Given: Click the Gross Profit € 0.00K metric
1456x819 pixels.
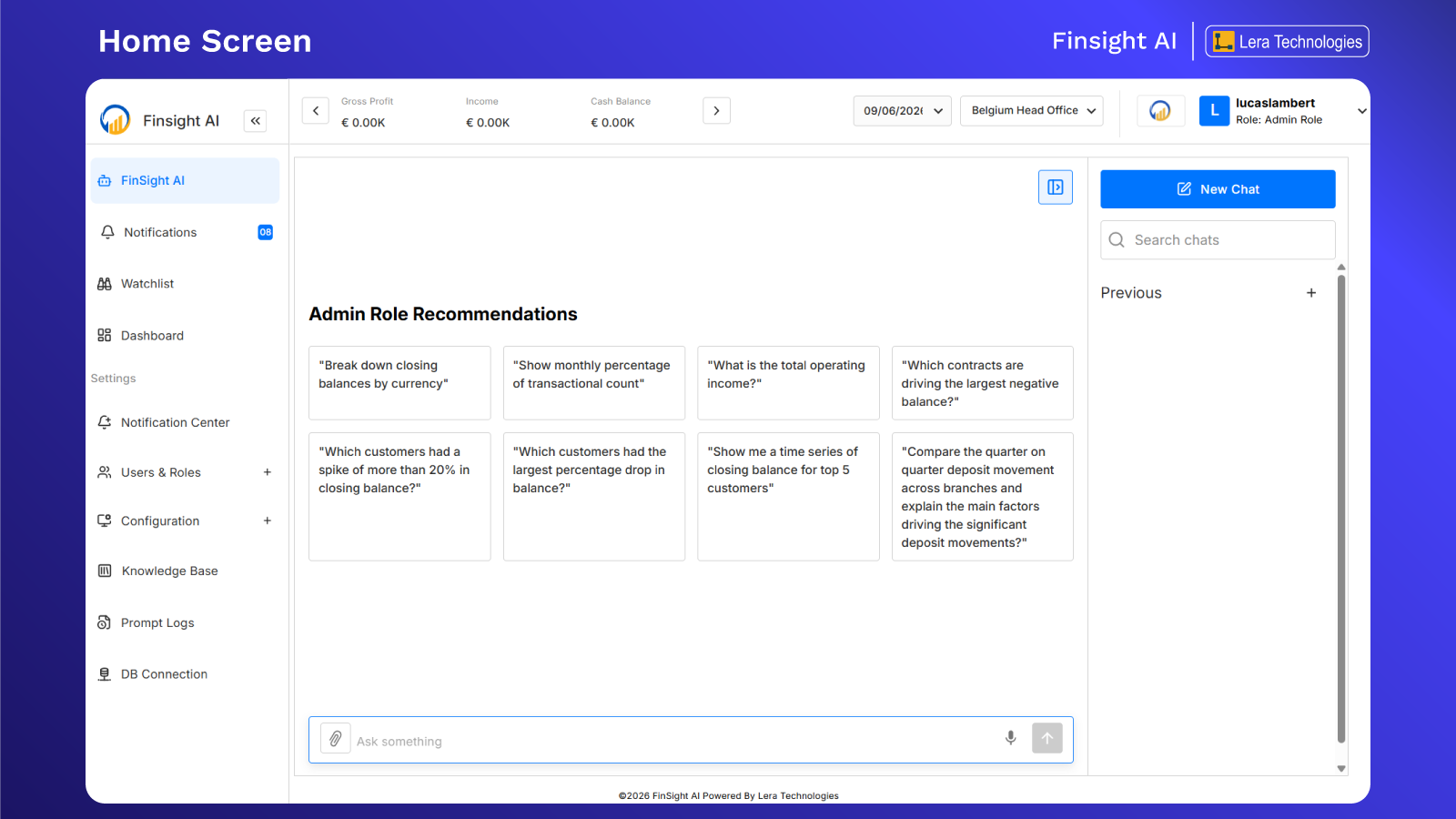Looking at the screenshot, I should click(x=368, y=112).
